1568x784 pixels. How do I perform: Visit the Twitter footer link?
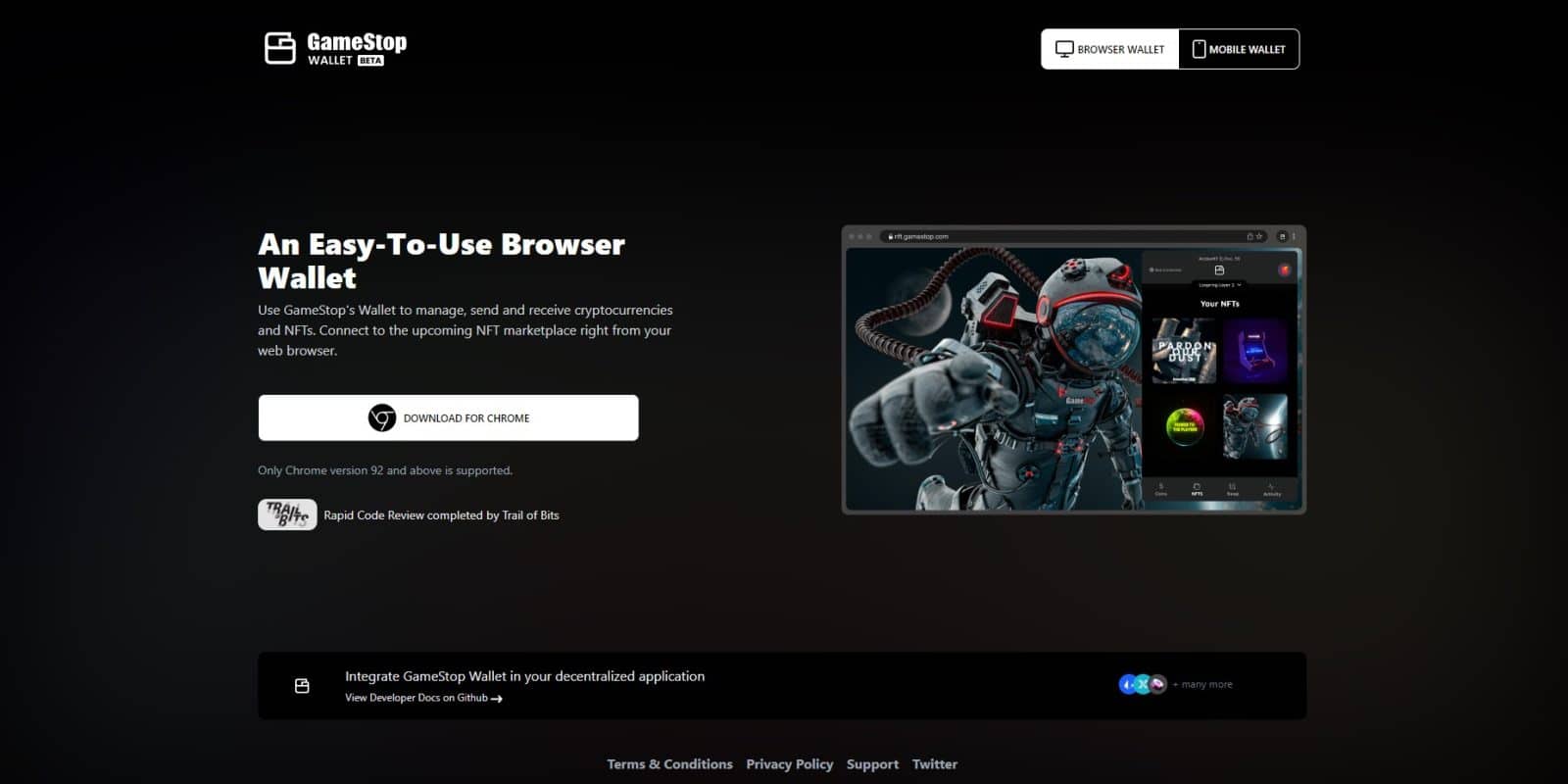(x=934, y=764)
